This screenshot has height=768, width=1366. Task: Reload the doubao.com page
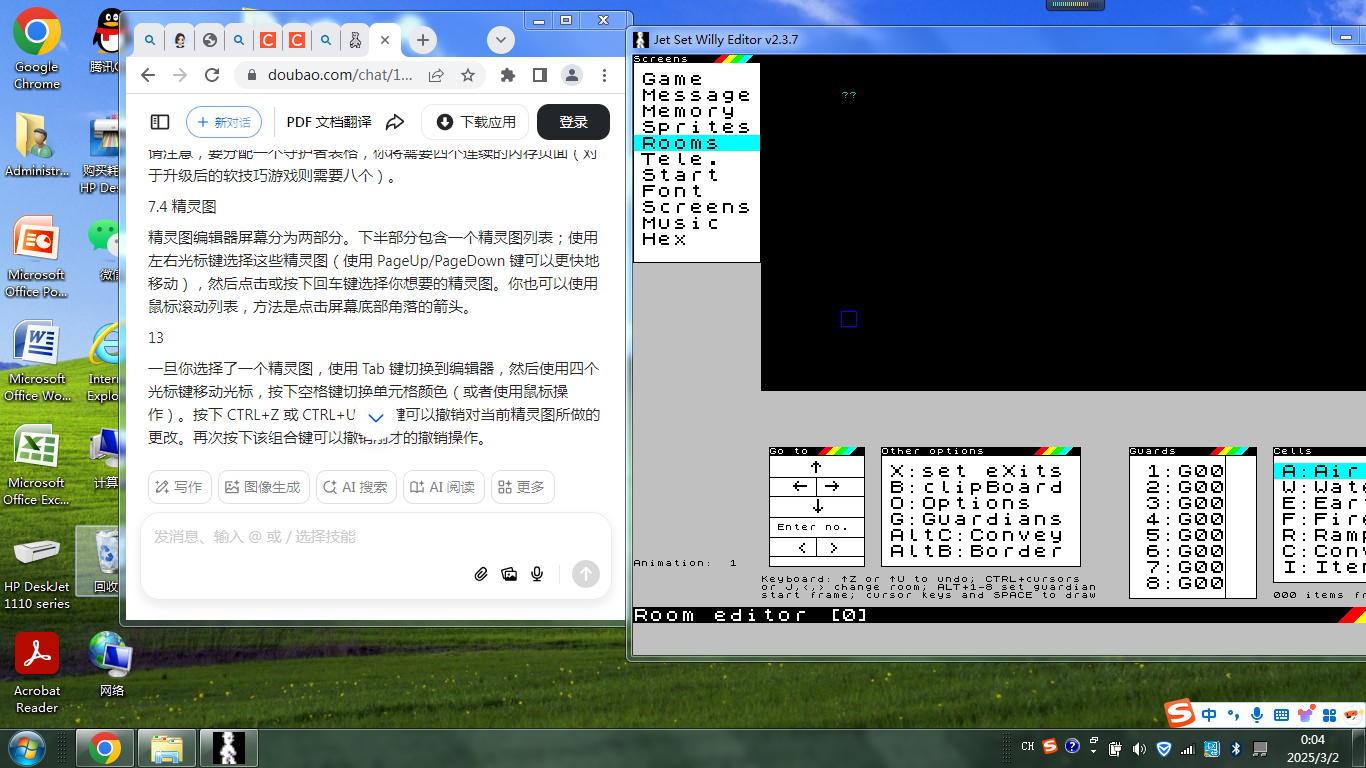click(x=212, y=75)
